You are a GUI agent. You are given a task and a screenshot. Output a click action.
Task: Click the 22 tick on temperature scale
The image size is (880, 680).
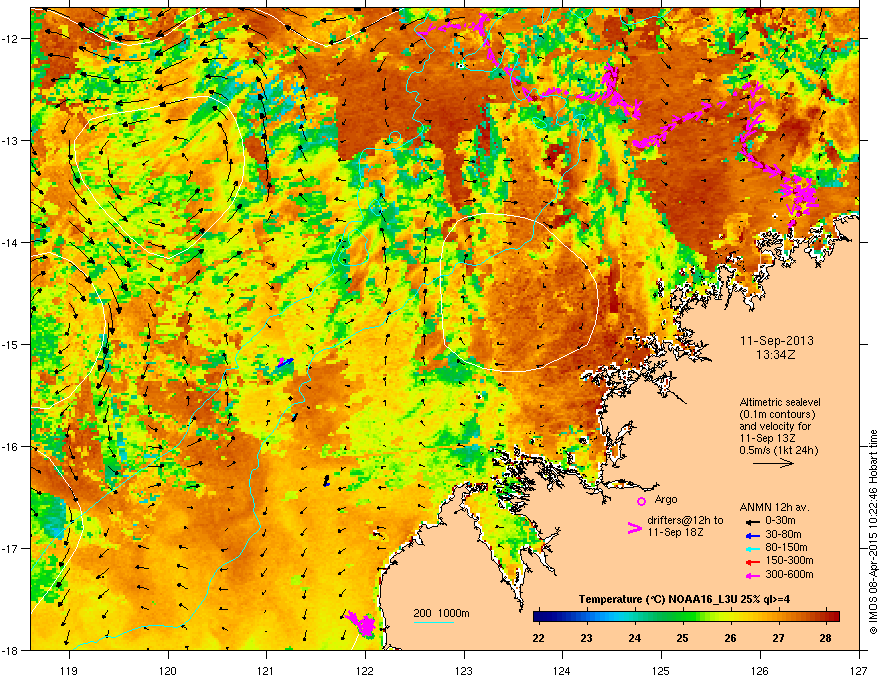pos(538,638)
